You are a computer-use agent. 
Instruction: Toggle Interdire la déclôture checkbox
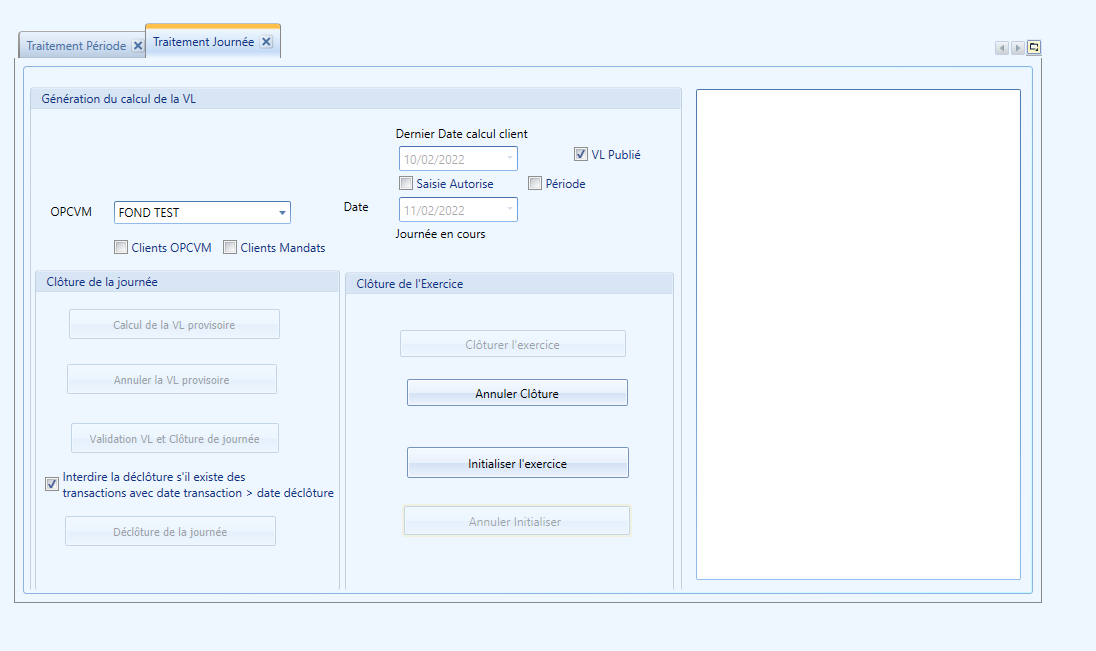point(52,484)
